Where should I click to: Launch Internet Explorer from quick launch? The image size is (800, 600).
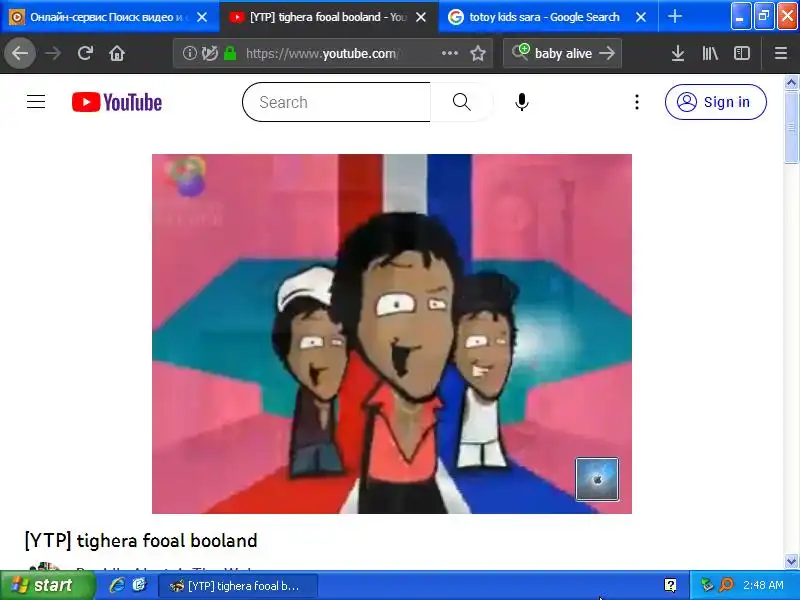[x=117, y=585]
